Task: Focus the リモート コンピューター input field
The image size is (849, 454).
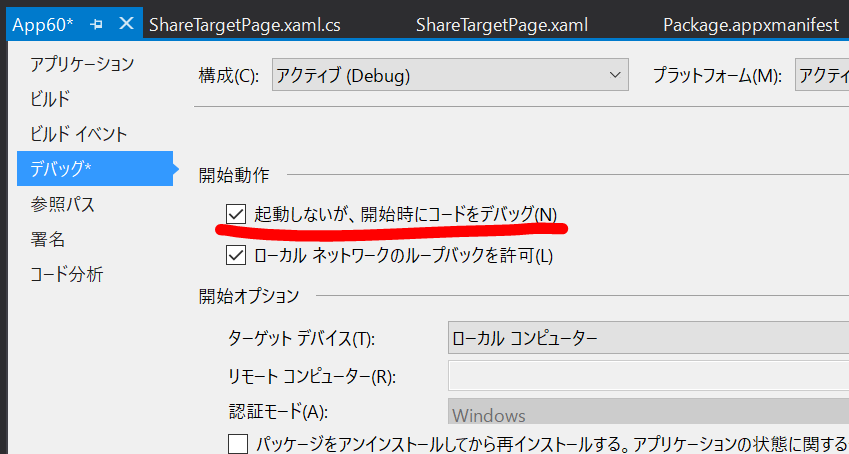Action: [648, 375]
